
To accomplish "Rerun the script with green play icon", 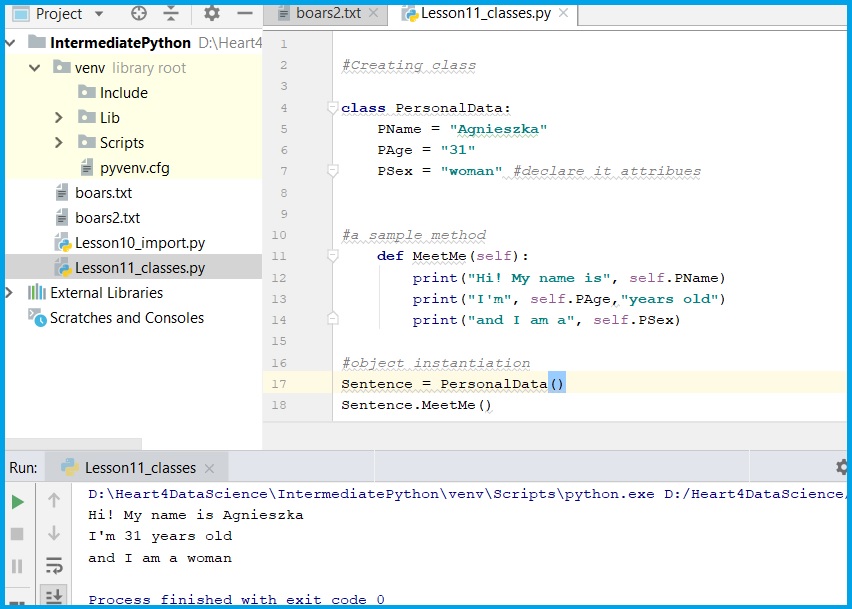I will [x=17, y=501].
